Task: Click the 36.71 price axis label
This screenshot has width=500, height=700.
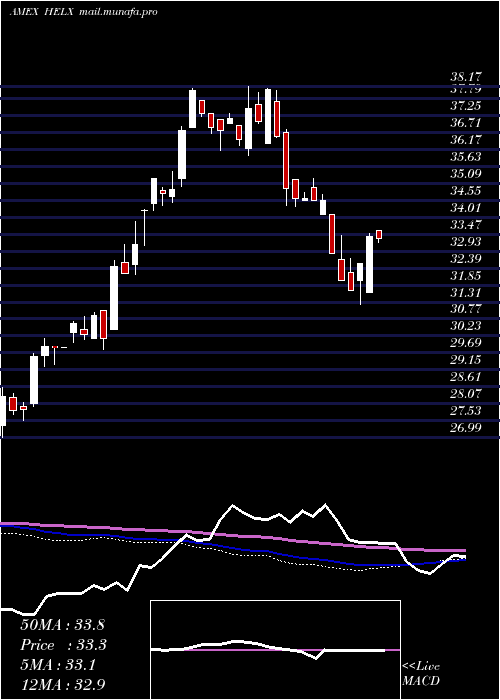Action: [x=466, y=123]
